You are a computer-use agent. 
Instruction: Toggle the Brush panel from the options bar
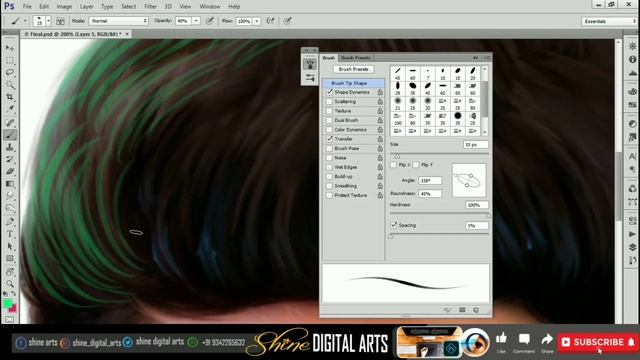click(x=60, y=21)
